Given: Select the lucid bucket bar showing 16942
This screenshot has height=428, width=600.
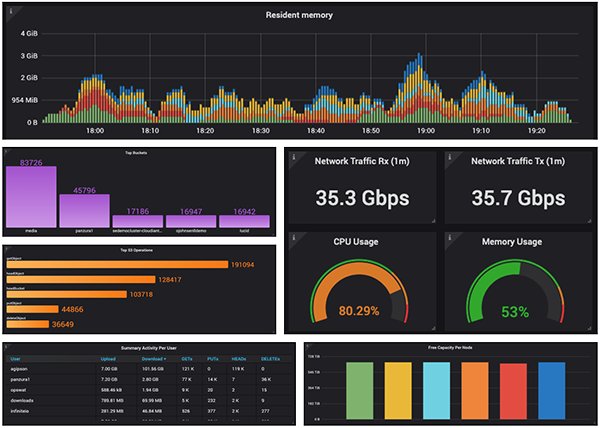Looking at the screenshot, I should click(x=244, y=221).
